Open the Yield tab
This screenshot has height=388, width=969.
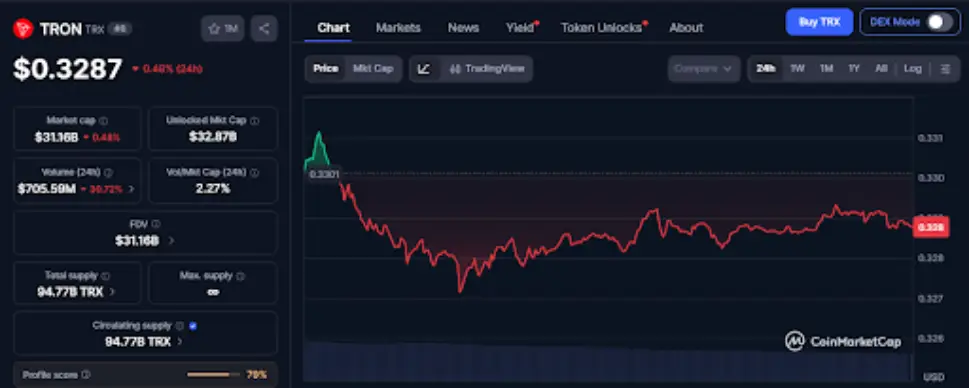pyautogui.click(x=520, y=28)
